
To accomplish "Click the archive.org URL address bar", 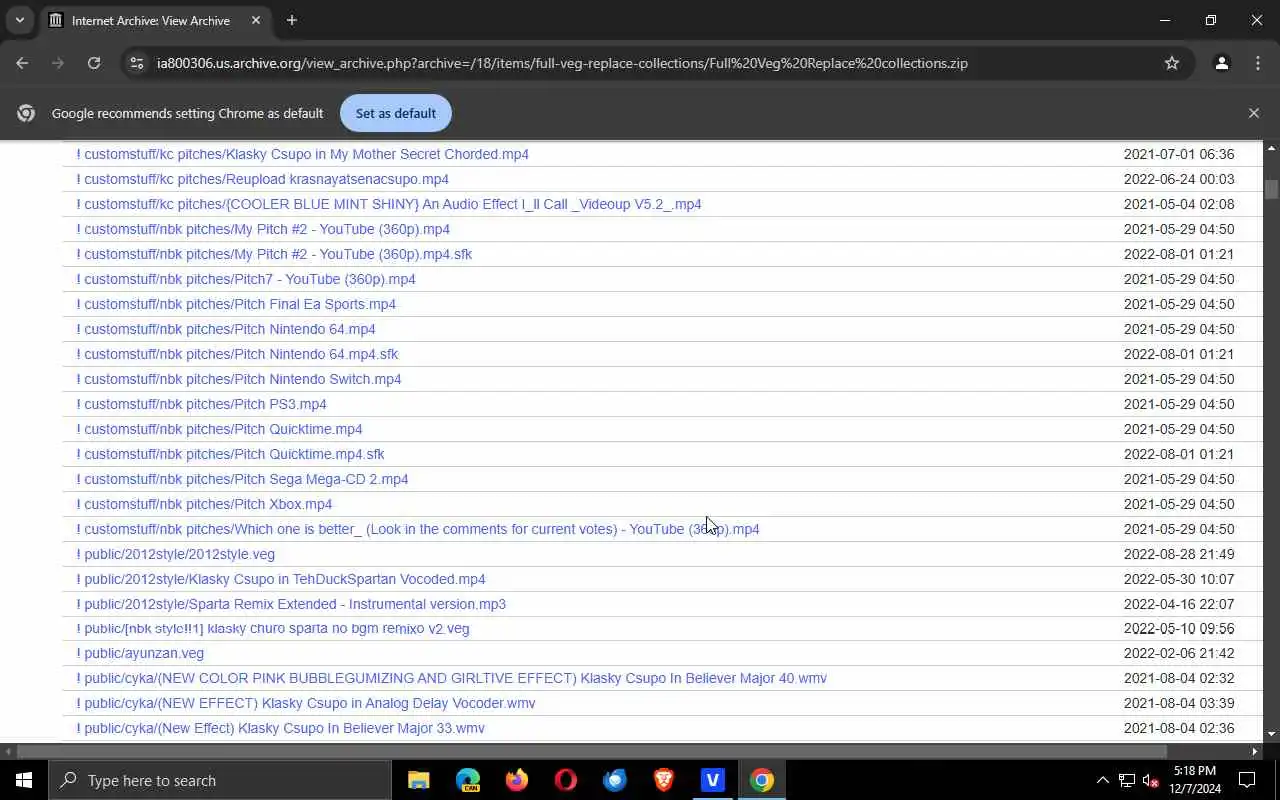I will tap(562, 63).
